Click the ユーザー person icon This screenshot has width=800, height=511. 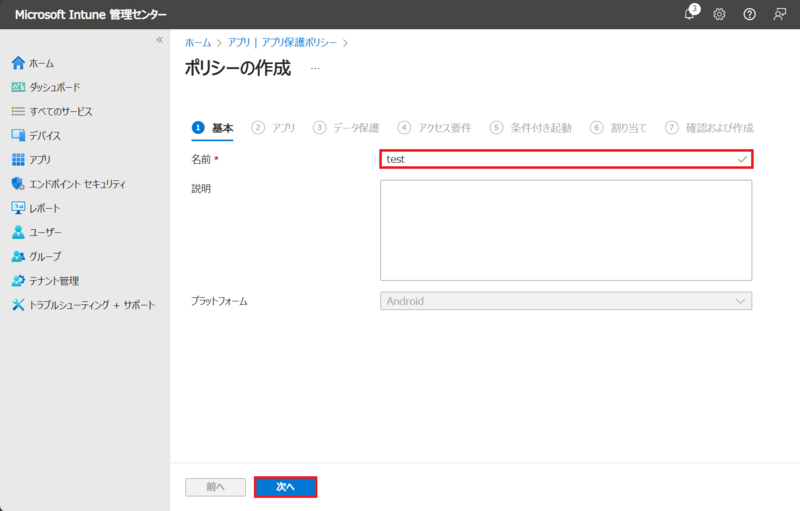click(x=18, y=232)
